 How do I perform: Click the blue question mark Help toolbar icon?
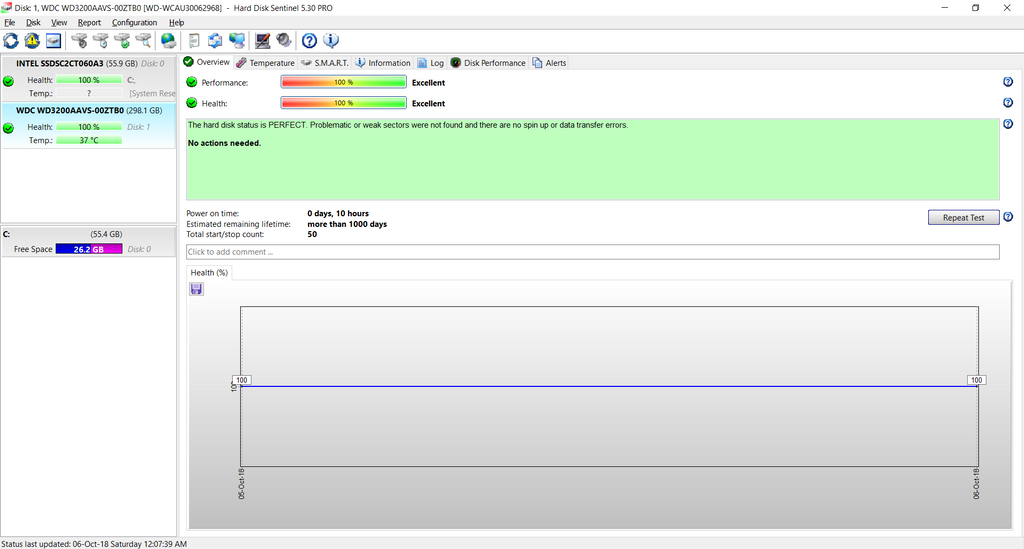(x=310, y=40)
